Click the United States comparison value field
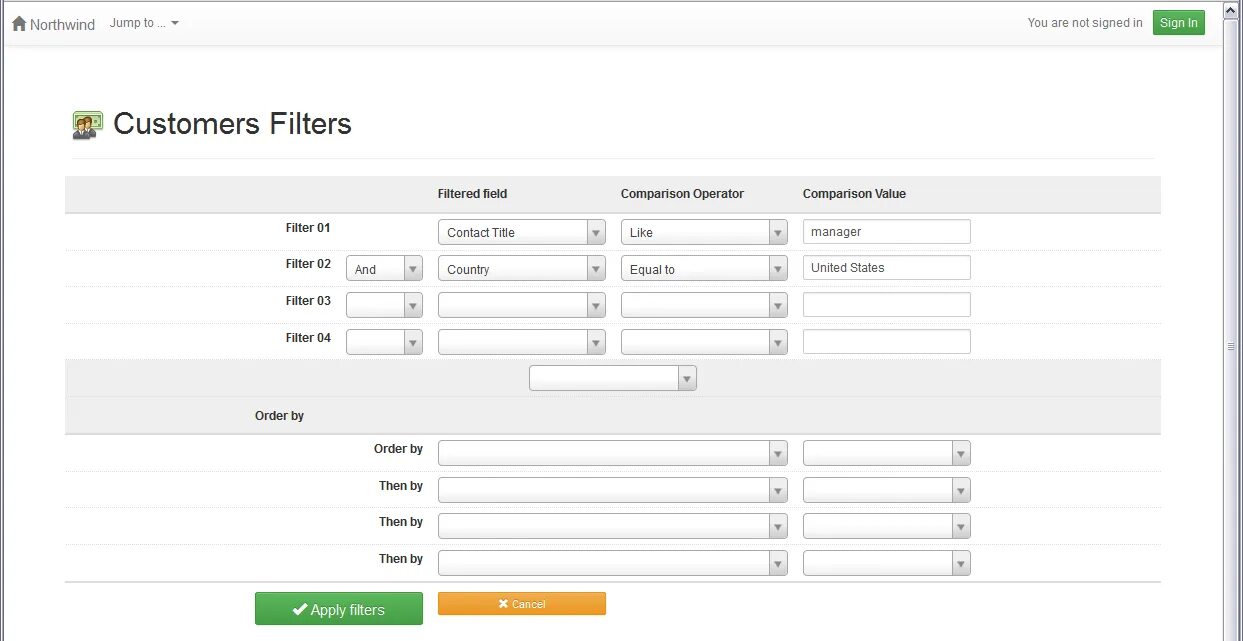The width and height of the screenshot is (1243, 641). pyautogui.click(x=886, y=268)
